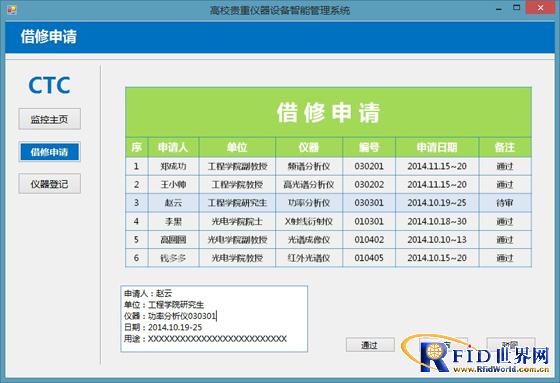Click date 2014.11.15~20 in 王小帅's row
This screenshot has width=560, height=383.
pos(437,184)
